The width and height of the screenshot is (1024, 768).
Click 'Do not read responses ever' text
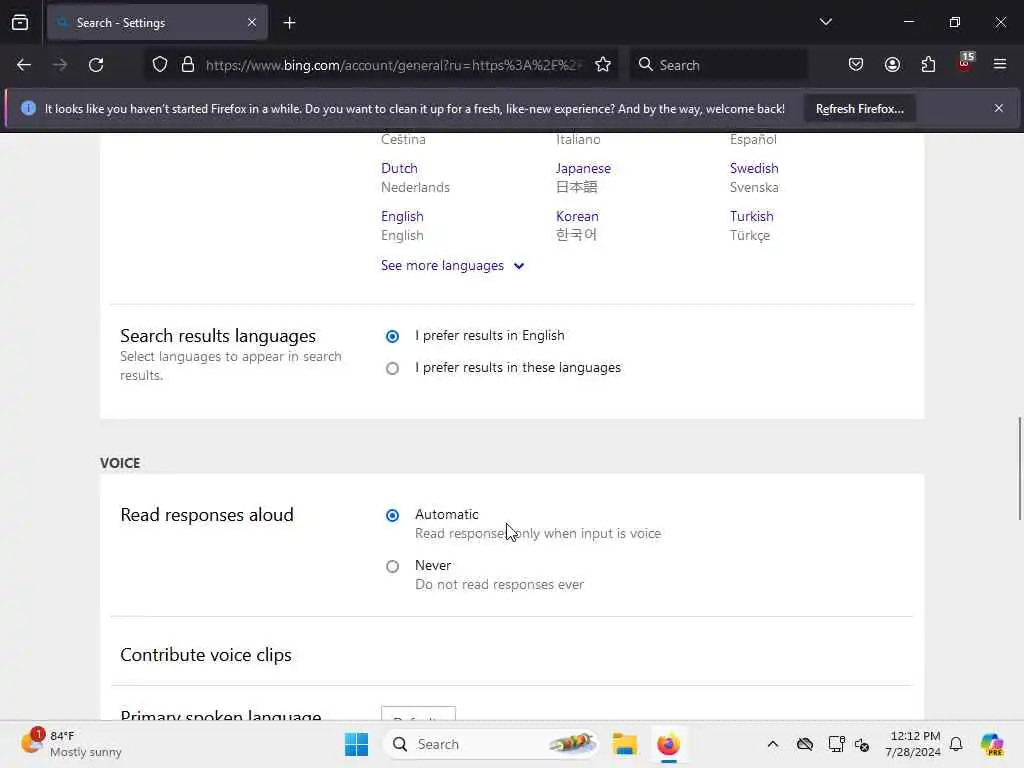click(499, 584)
